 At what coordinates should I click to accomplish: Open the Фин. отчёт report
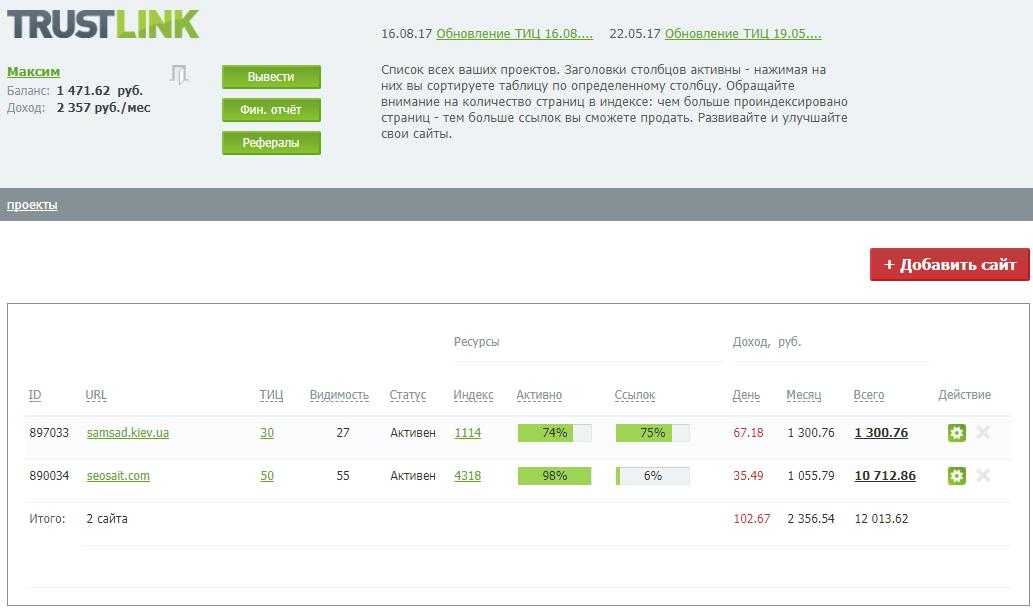(271, 110)
